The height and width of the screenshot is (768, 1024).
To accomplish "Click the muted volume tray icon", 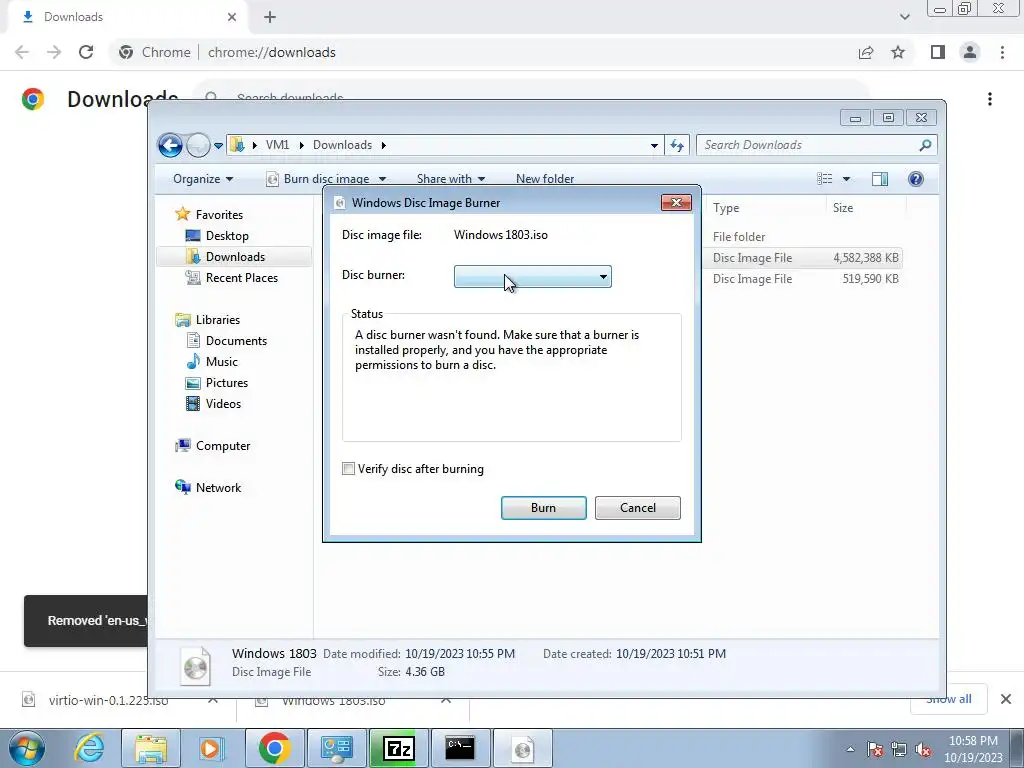I will [x=923, y=750].
